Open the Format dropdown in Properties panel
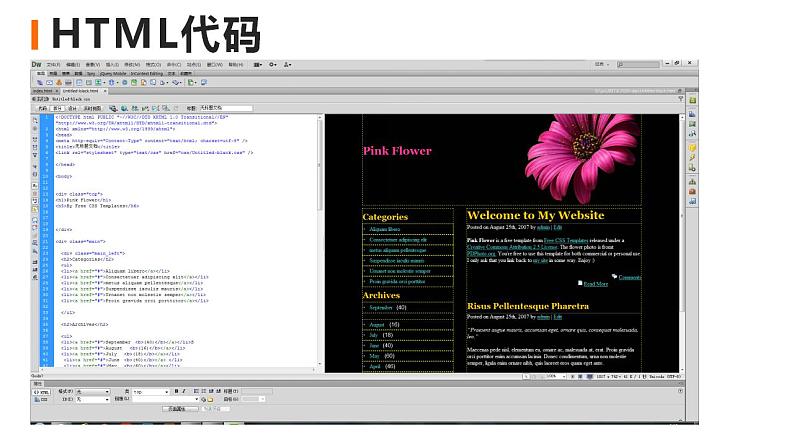Viewport: 794px width, 447px height. coord(94,391)
